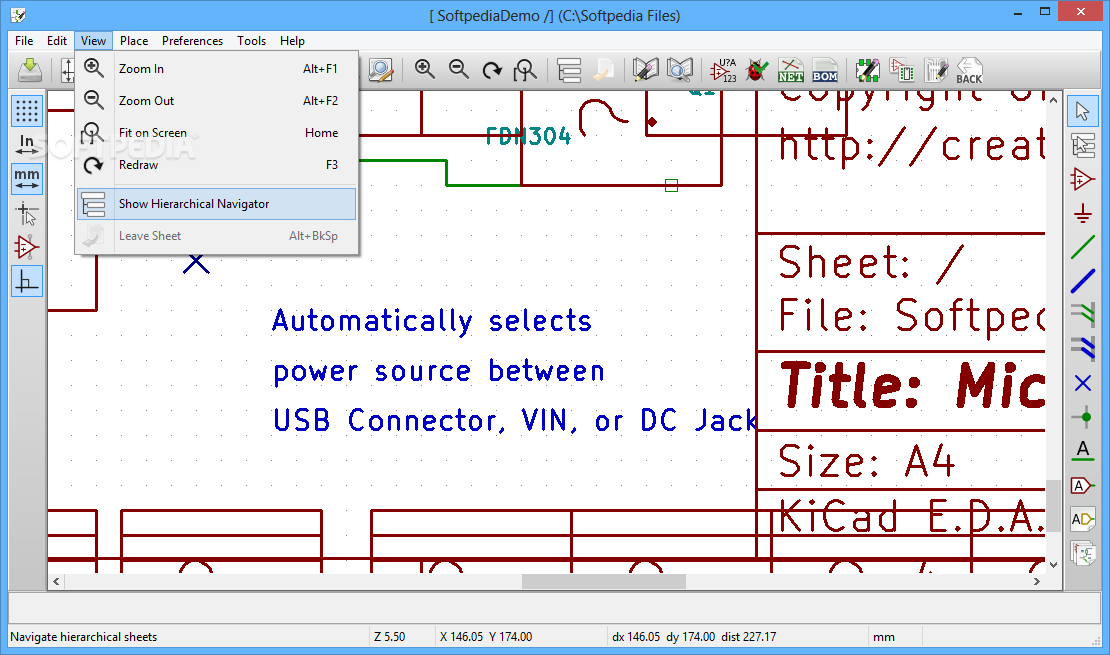The width and height of the screenshot is (1110, 655).
Task: Click the 'USB Connector, VIN, or DC Jack' text
Action: pyautogui.click(x=515, y=421)
